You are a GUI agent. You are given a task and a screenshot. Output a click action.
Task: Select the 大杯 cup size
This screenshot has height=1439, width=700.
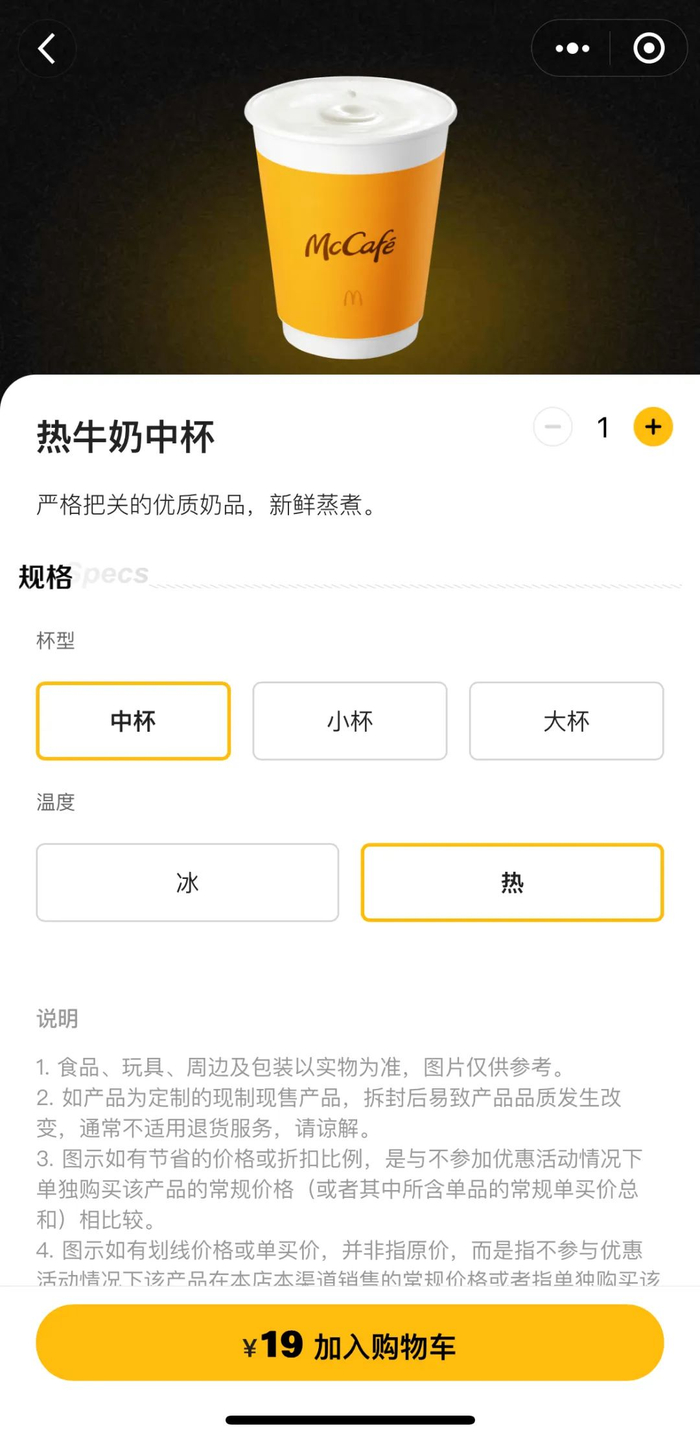click(x=566, y=721)
